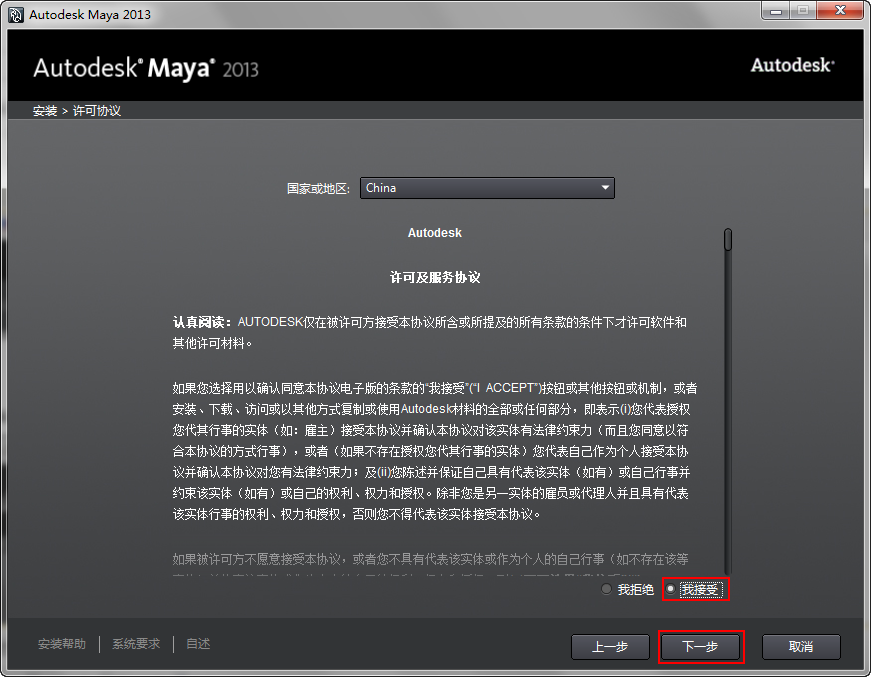Click the 取消 (Cancel) button
871x677 pixels.
point(800,646)
